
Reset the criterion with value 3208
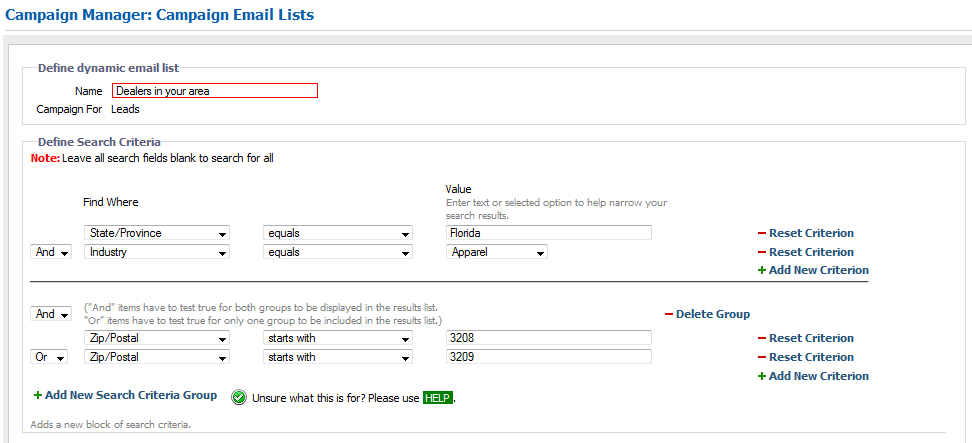pos(805,338)
